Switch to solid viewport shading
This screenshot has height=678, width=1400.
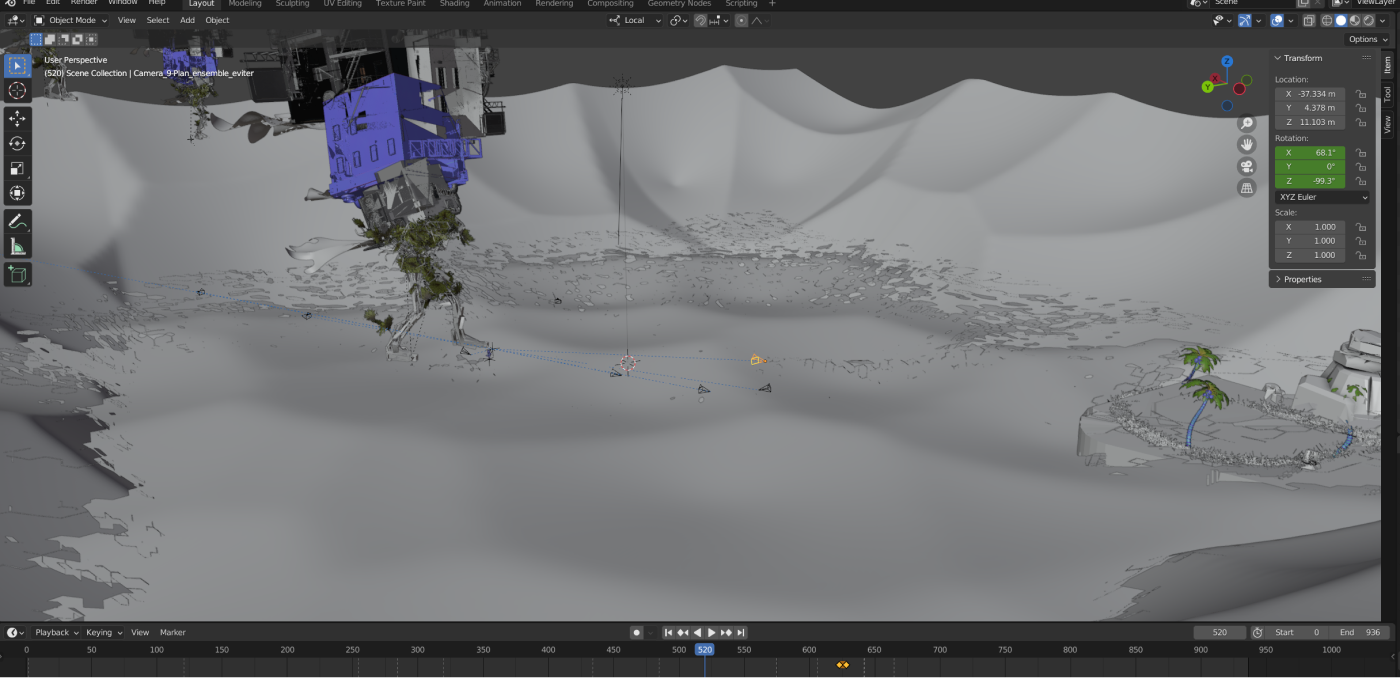pyautogui.click(x=1341, y=20)
